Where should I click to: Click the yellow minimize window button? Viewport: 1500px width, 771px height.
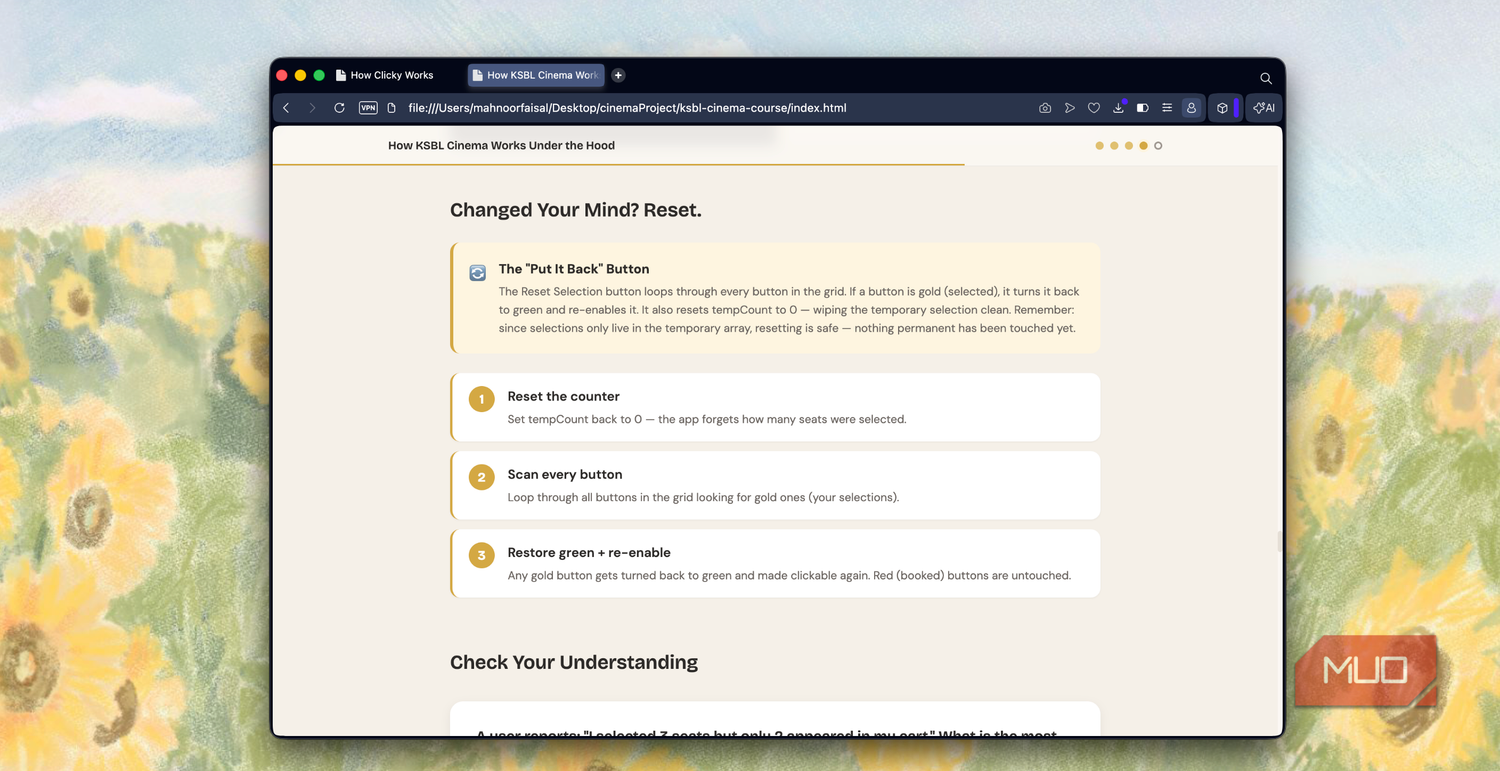coord(300,75)
